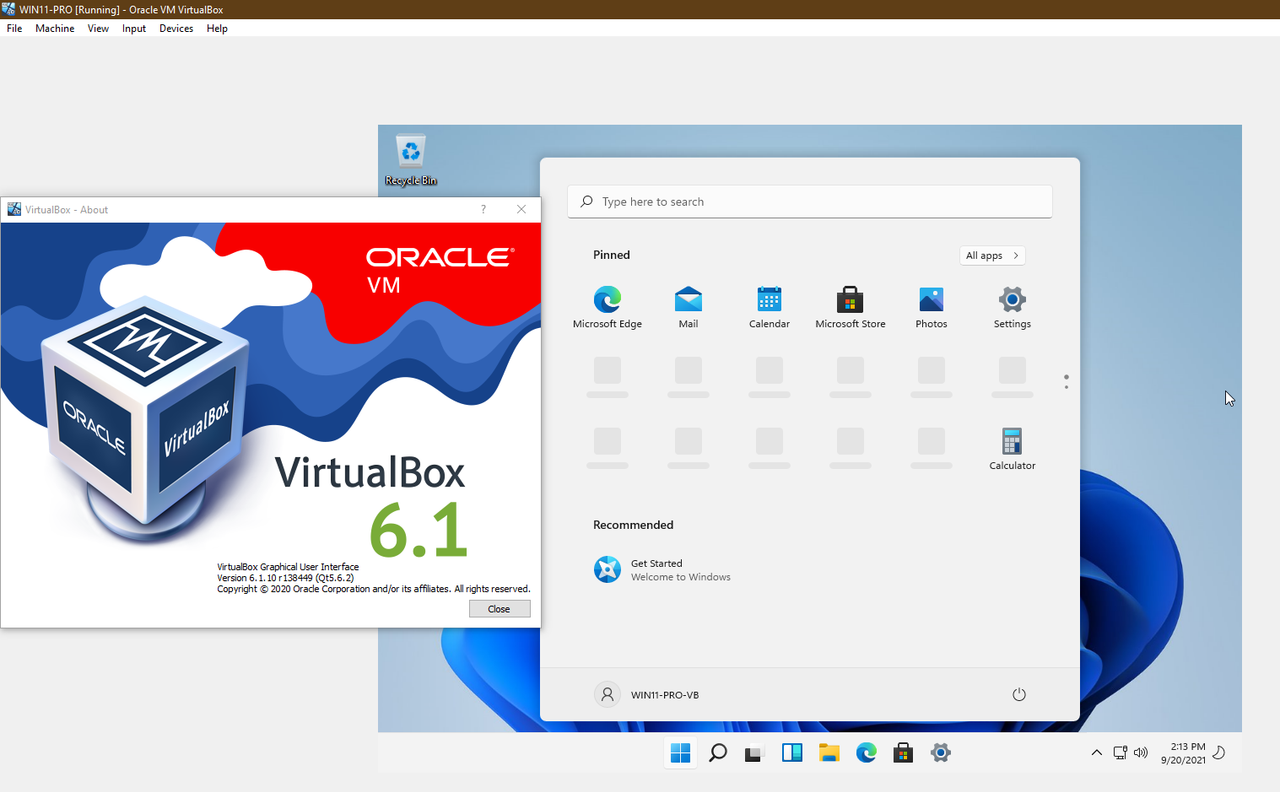Open Settings gear in the taskbar

pos(940,753)
